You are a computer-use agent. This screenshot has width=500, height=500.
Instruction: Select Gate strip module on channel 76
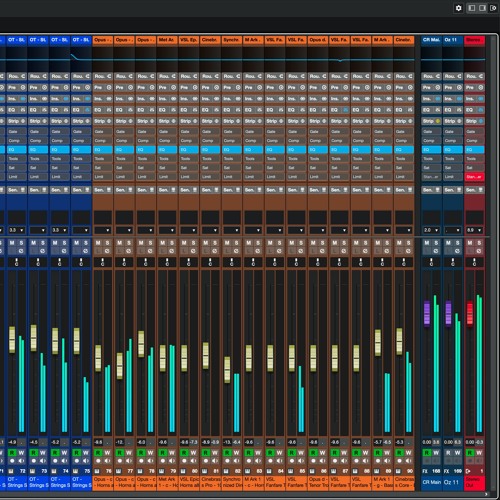pos(103,132)
